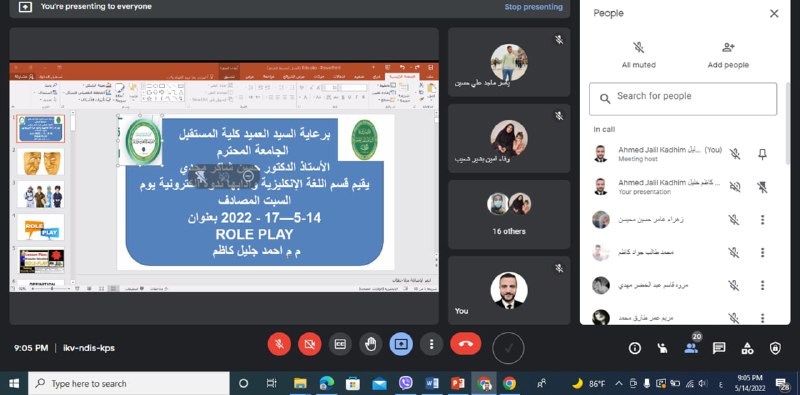Open Task View on the taskbar
The width and height of the screenshot is (800, 395).
pyautogui.click(x=271, y=383)
